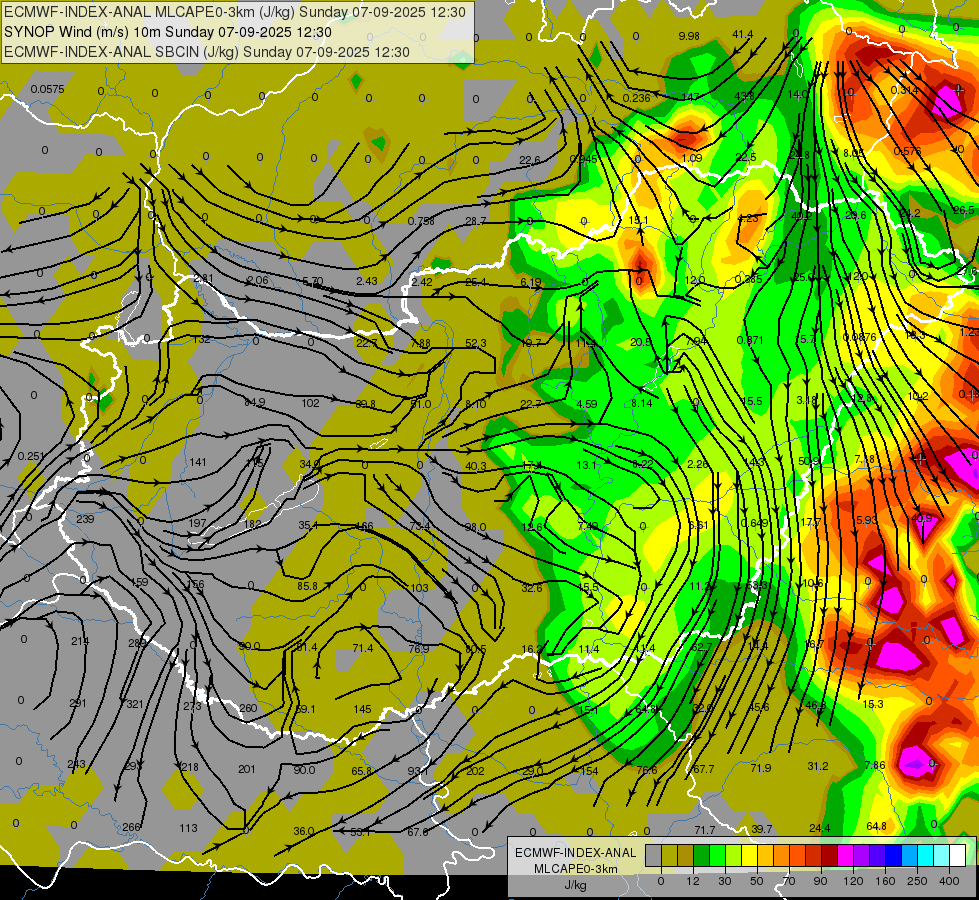Click the 'MLCAPE0-3km' title line
The height and width of the screenshot is (900, 979).
(235, 12)
